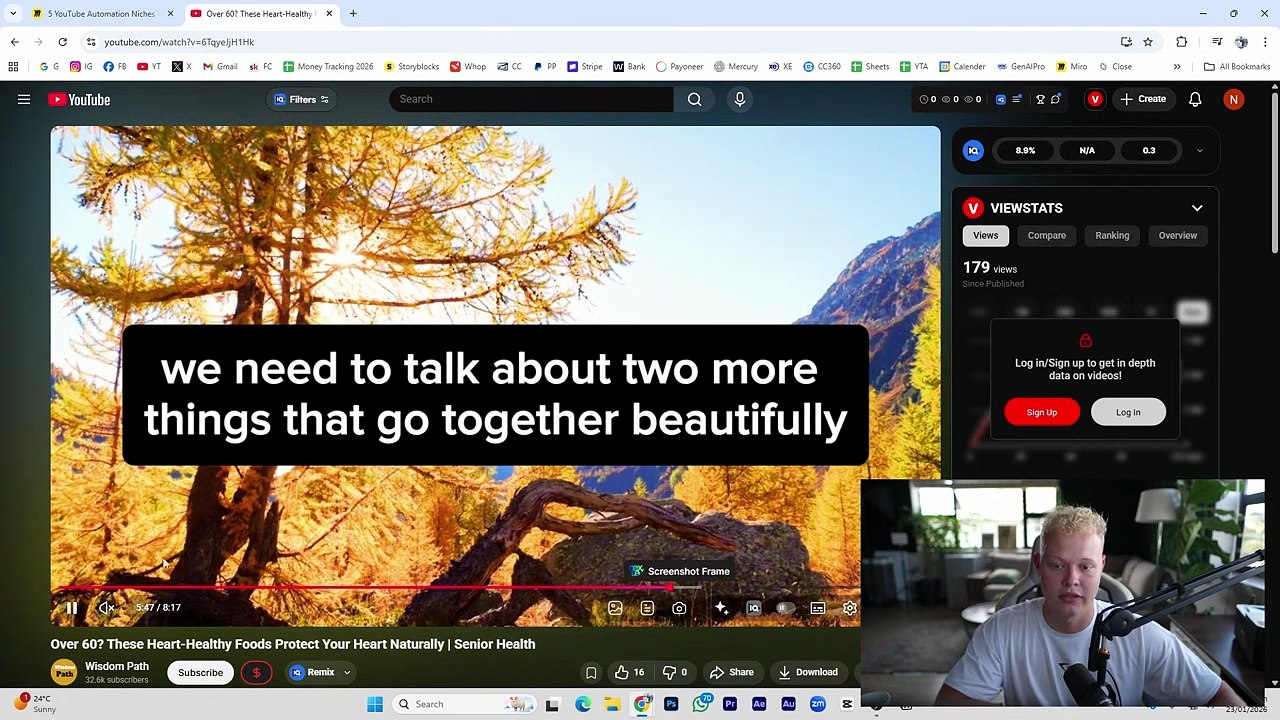The width and height of the screenshot is (1280, 720).
Task: Click the red ViewStats V icon in the header
Action: (1095, 99)
